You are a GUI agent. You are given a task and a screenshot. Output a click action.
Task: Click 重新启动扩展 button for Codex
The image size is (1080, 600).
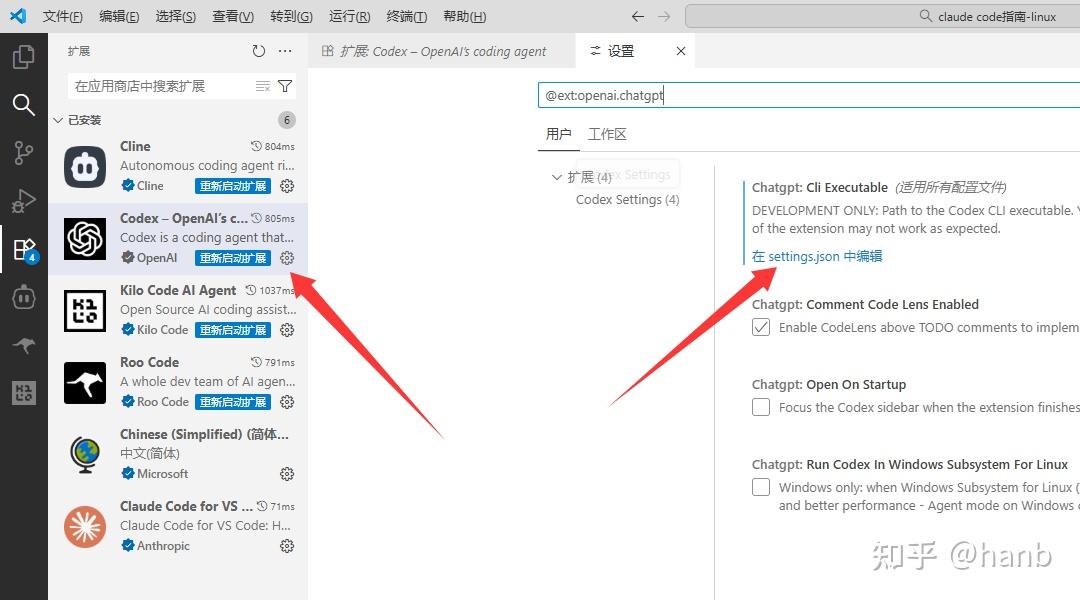pyautogui.click(x=233, y=258)
